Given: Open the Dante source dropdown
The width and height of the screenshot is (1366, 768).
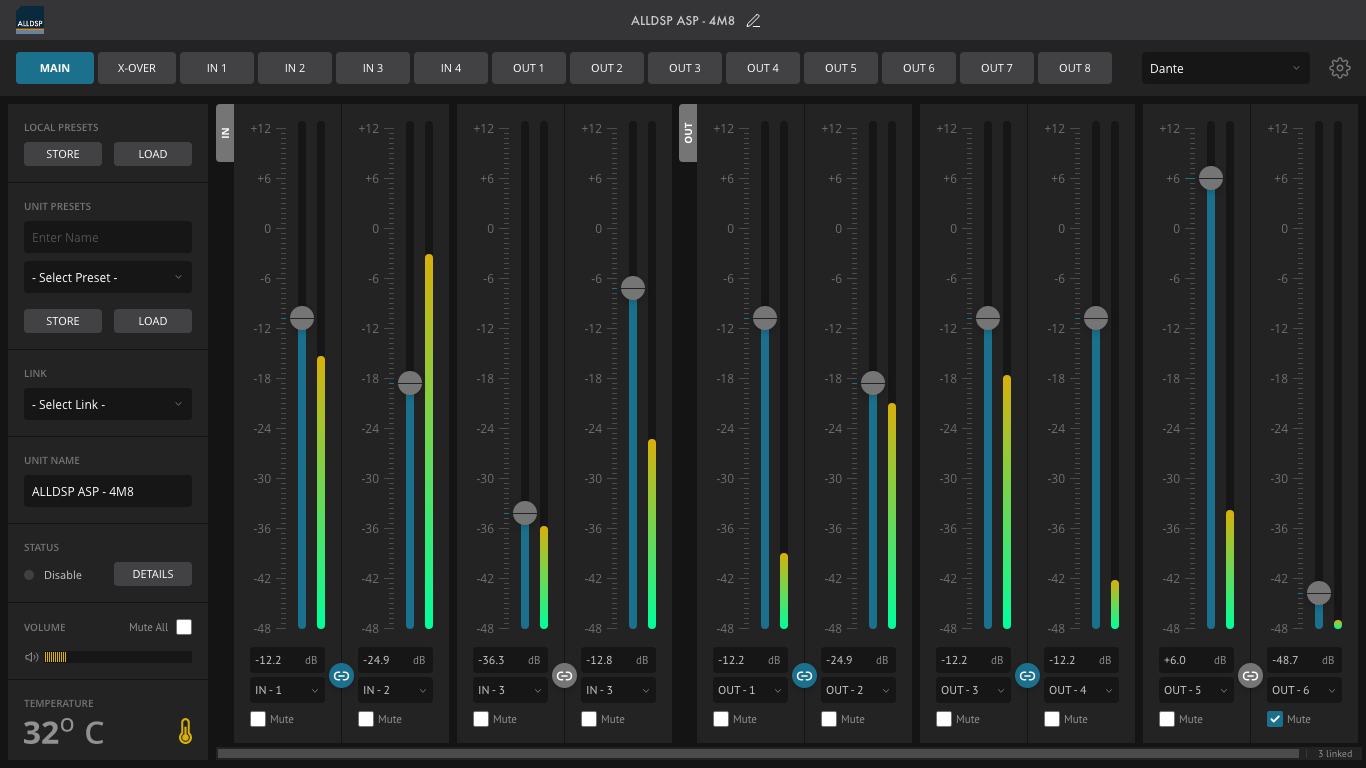Looking at the screenshot, I should click(1225, 68).
